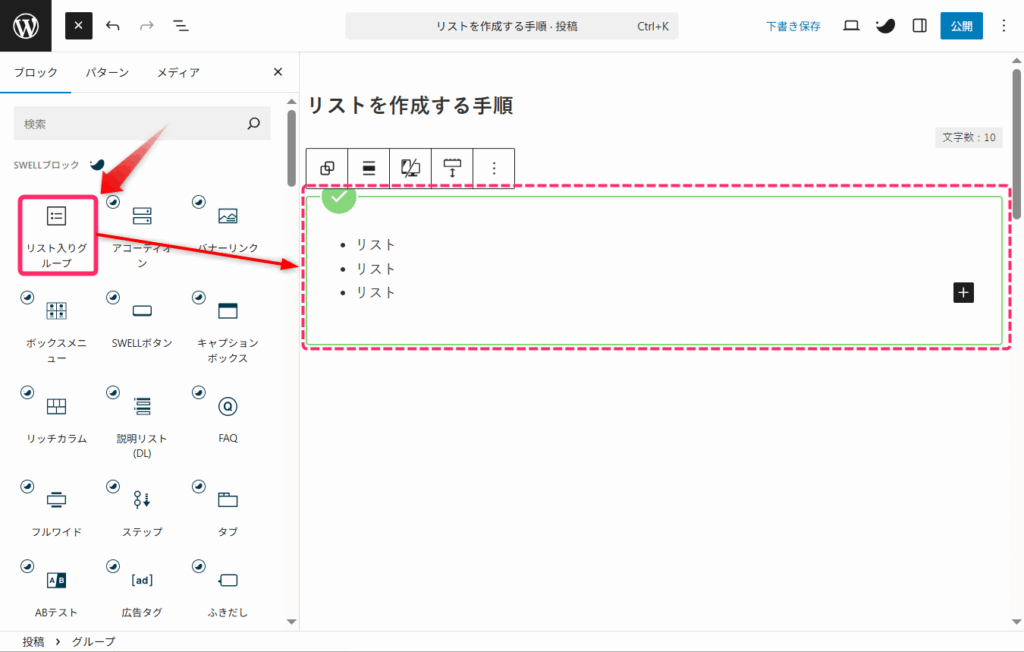Switch to the メディア tab

tap(178, 73)
